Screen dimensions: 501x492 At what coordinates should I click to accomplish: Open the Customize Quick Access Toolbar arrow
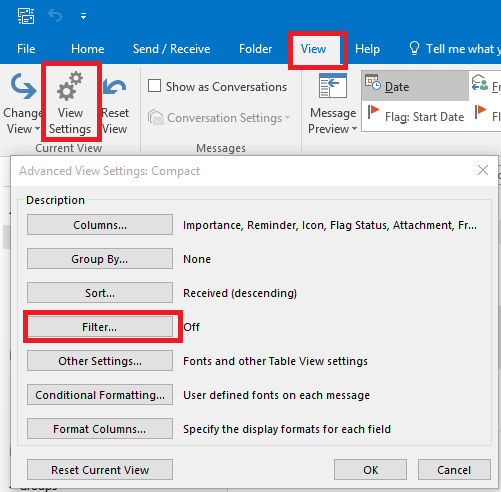point(83,16)
